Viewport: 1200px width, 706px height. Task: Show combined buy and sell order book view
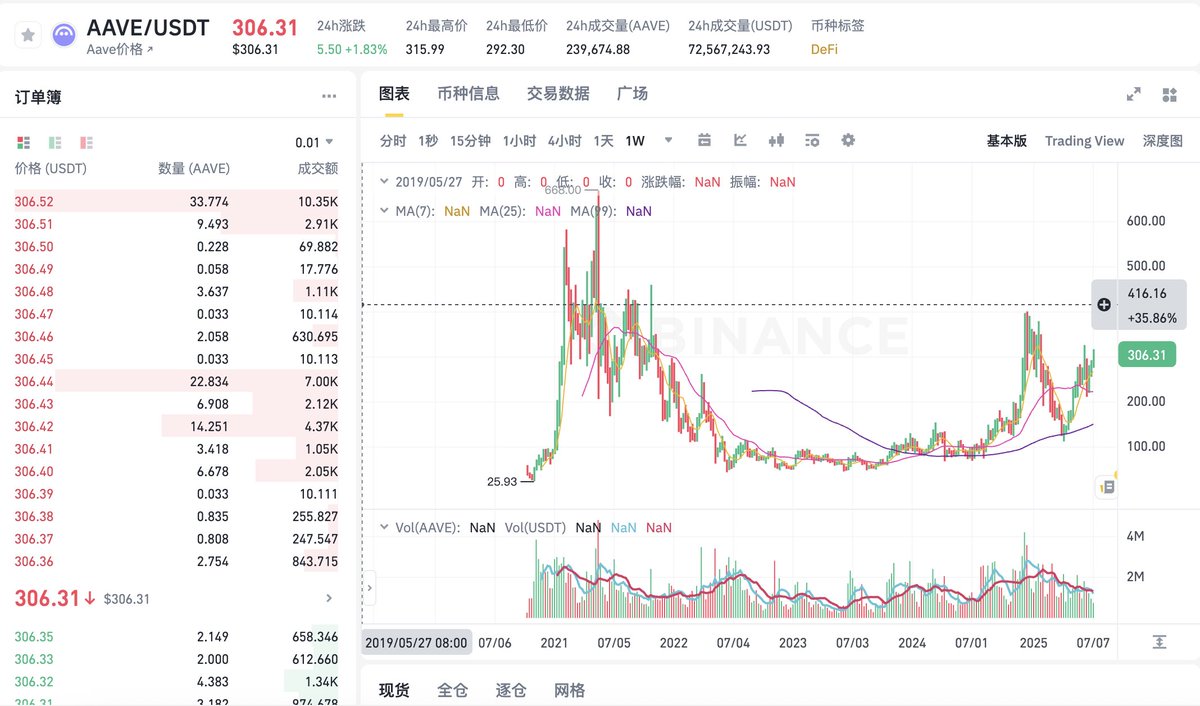(24, 142)
